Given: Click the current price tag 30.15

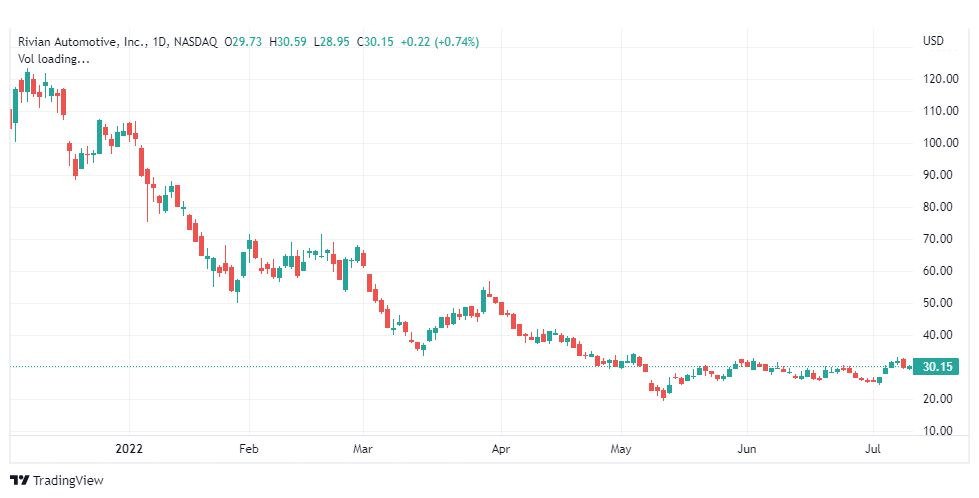Looking at the screenshot, I should [x=936, y=366].
